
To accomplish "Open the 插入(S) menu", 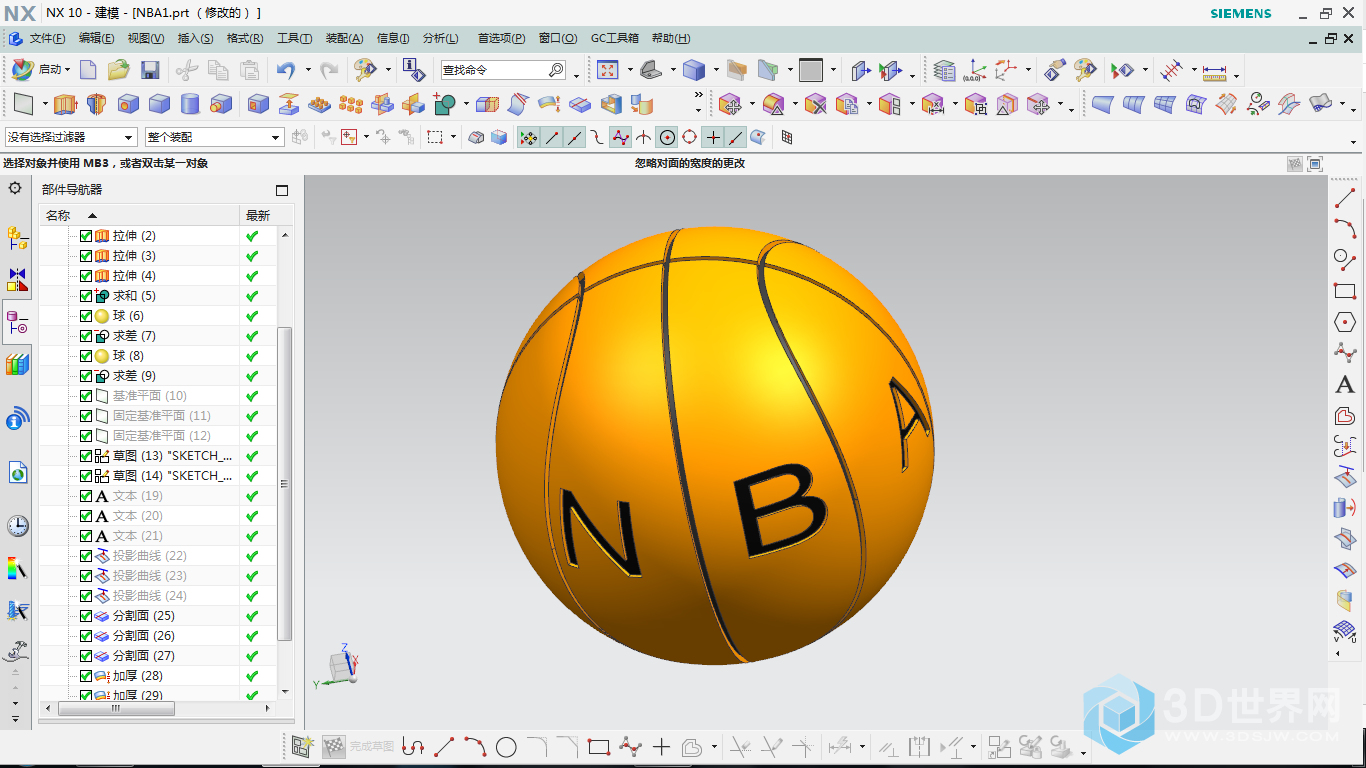I will click(x=195, y=38).
